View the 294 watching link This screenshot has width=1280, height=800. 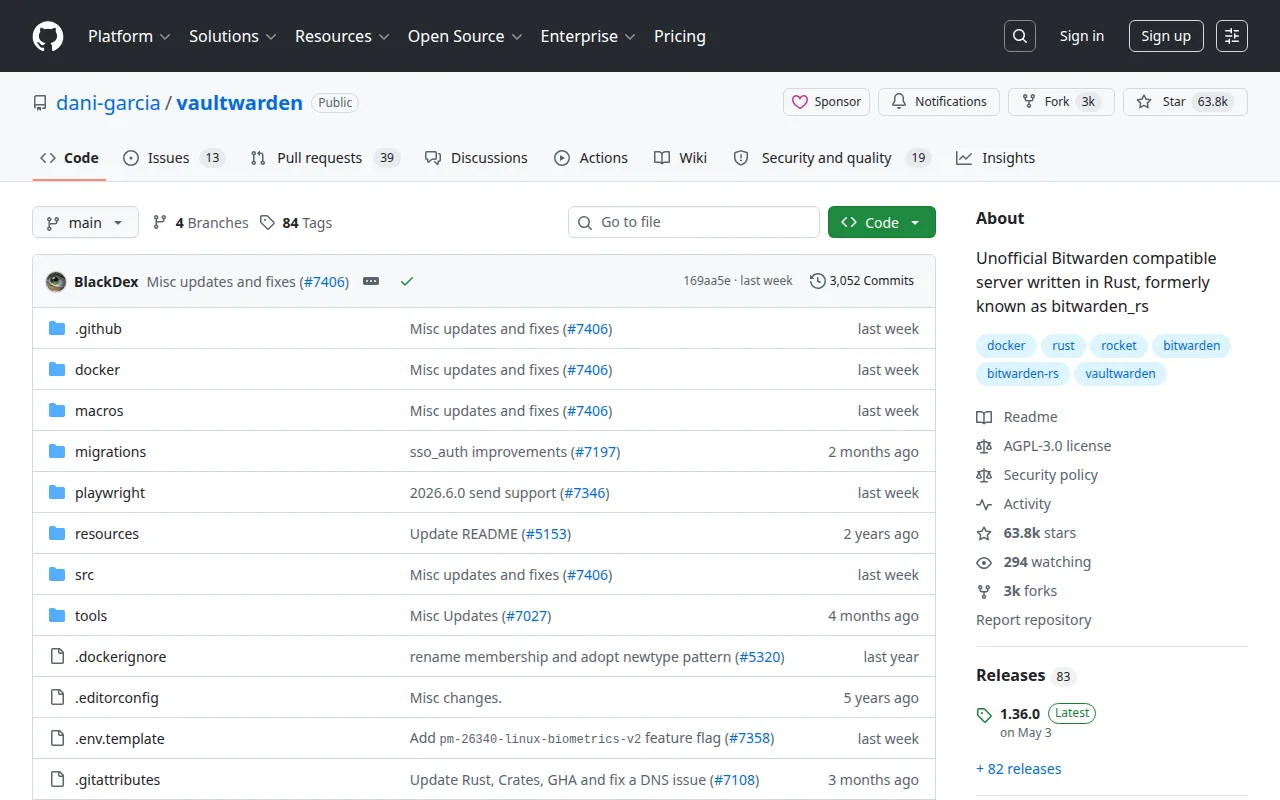(1034, 562)
